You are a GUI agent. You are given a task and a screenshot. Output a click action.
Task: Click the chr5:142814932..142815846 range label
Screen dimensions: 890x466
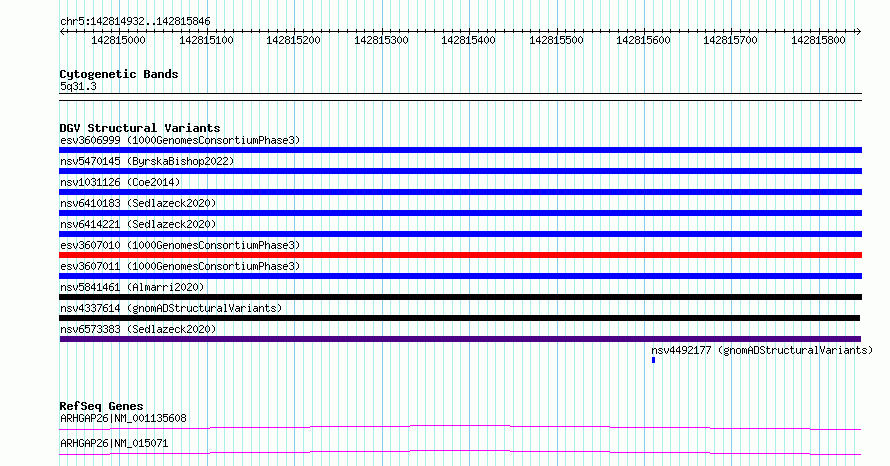(135, 22)
